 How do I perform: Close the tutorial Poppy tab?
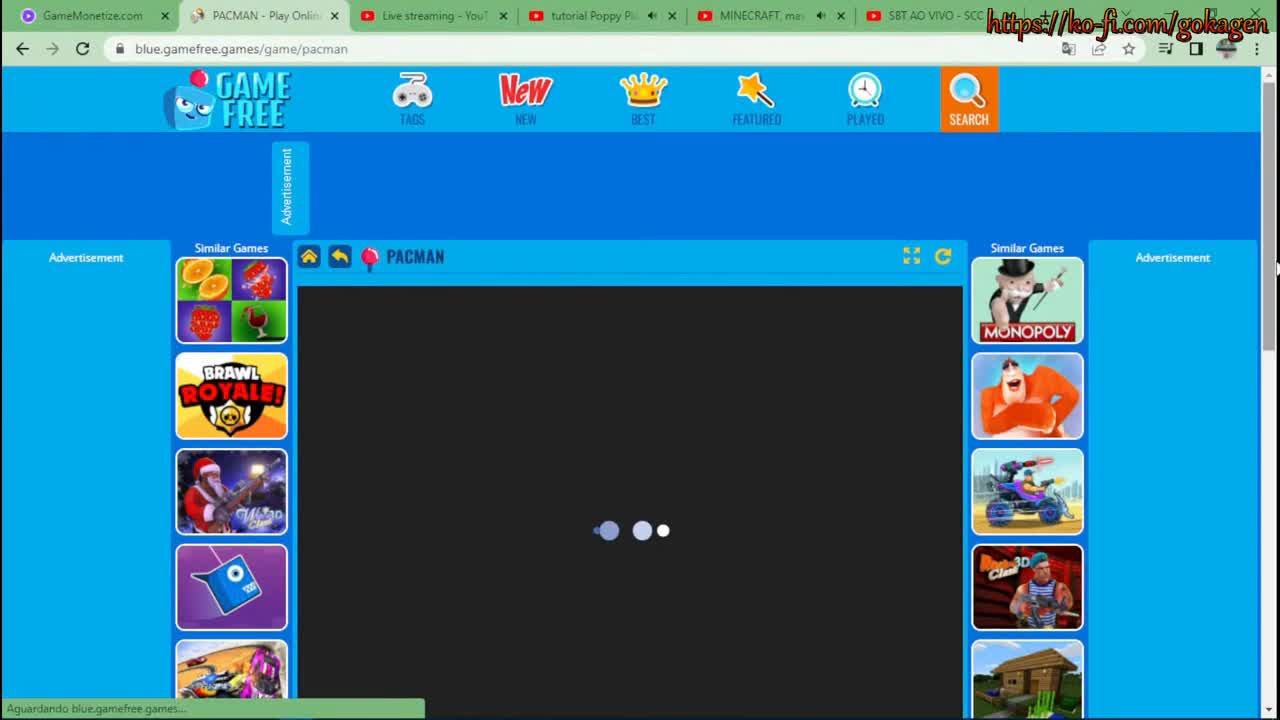(x=672, y=16)
